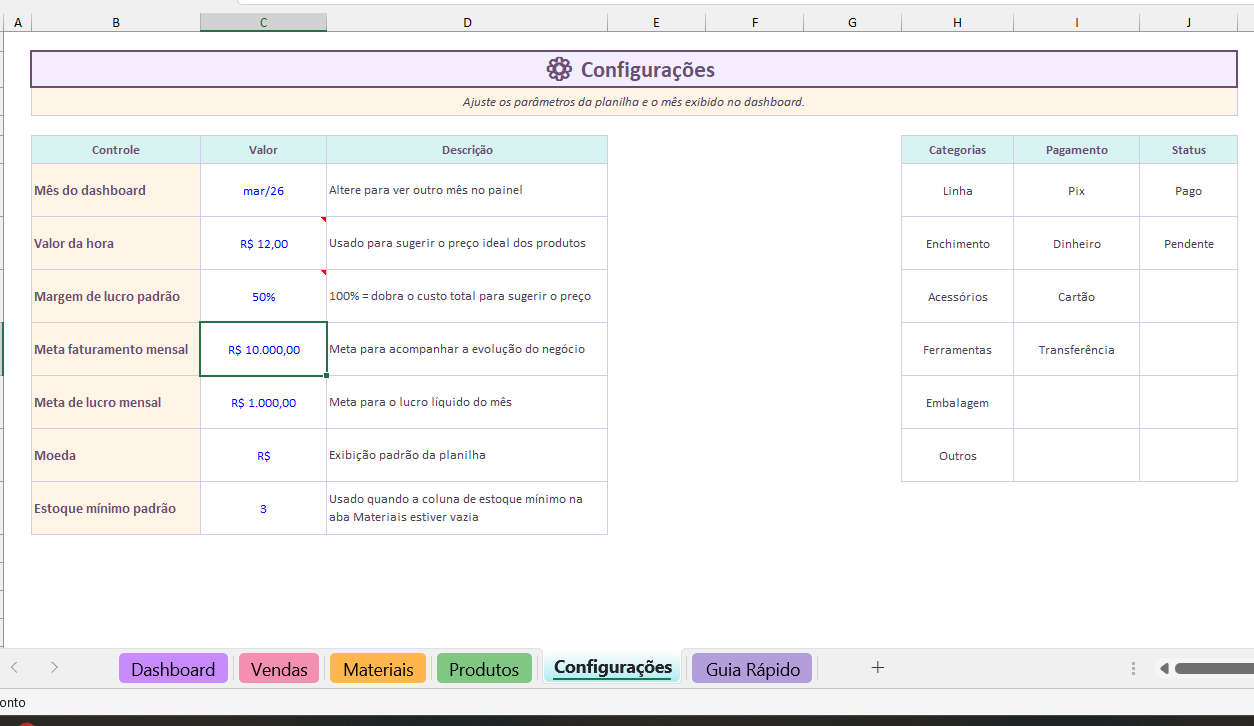Screen dimensions: 1254x726
Task: Select the Ferramentas category cell
Action: click(x=957, y=349)
